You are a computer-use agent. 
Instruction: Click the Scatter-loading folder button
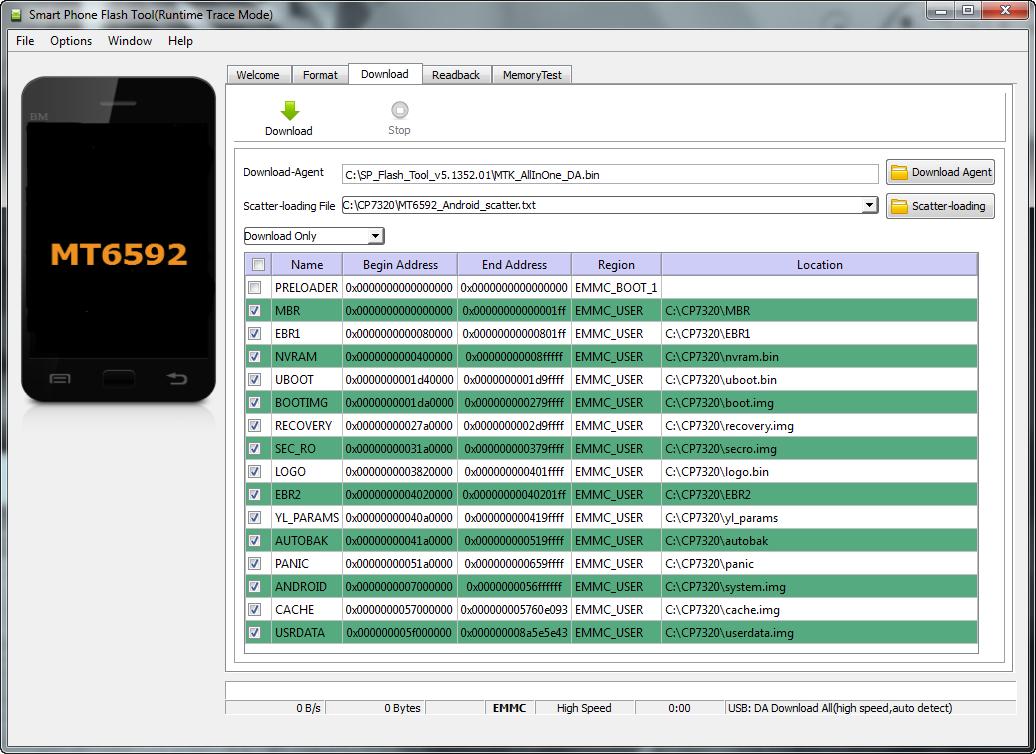click(940, 206)
